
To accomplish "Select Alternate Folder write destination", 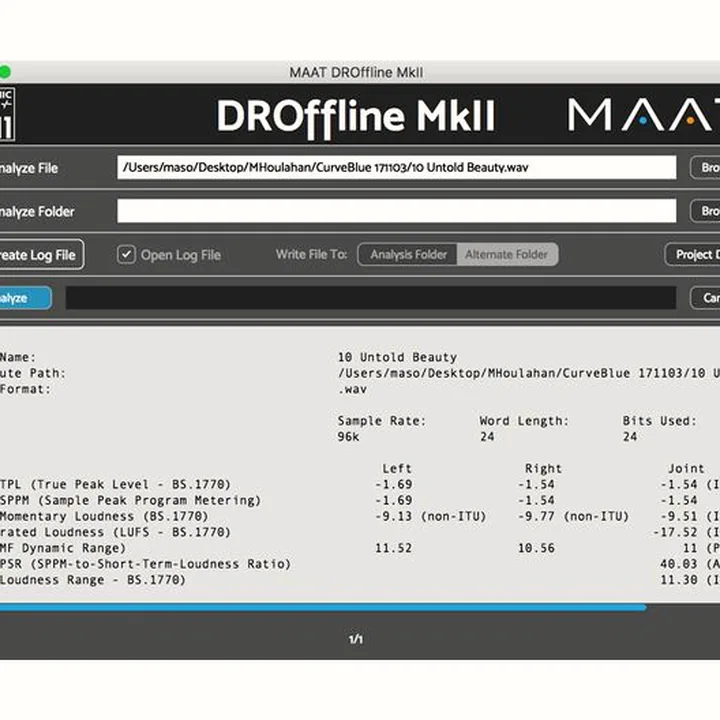I will point(507,254).
